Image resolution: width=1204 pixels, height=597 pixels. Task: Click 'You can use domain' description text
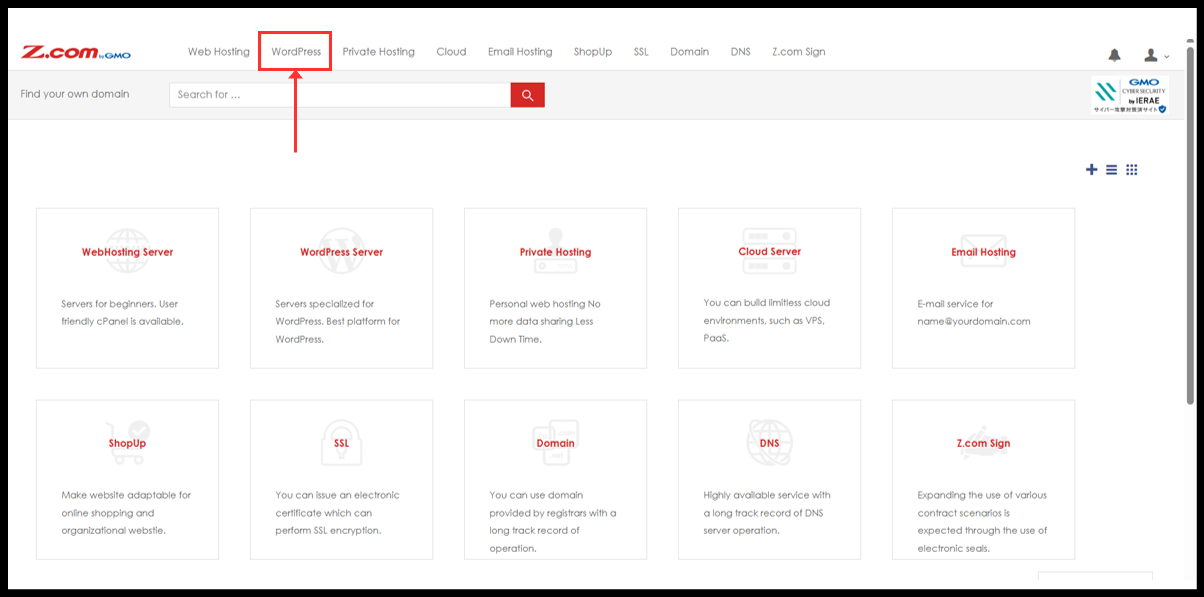[x=553, y=521]
